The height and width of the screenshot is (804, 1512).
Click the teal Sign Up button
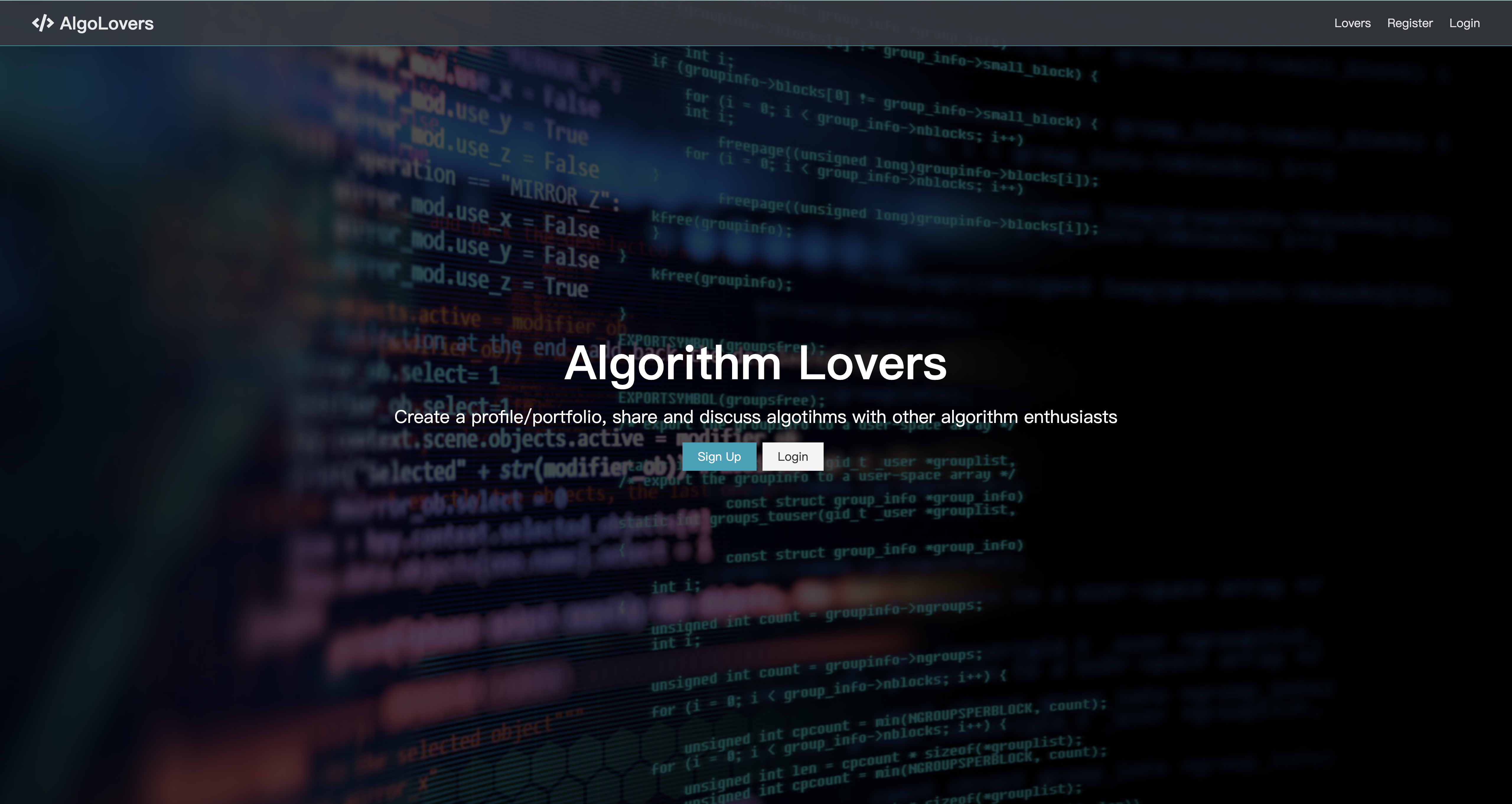pyautogui.click(x=719, y=456)
